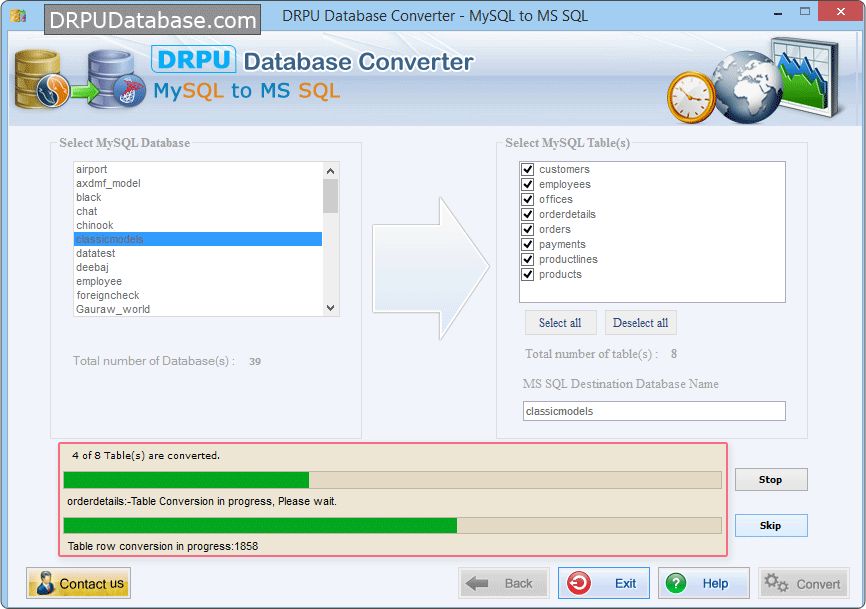
Task: Skip the current table conversion
Action: point(771,525)
